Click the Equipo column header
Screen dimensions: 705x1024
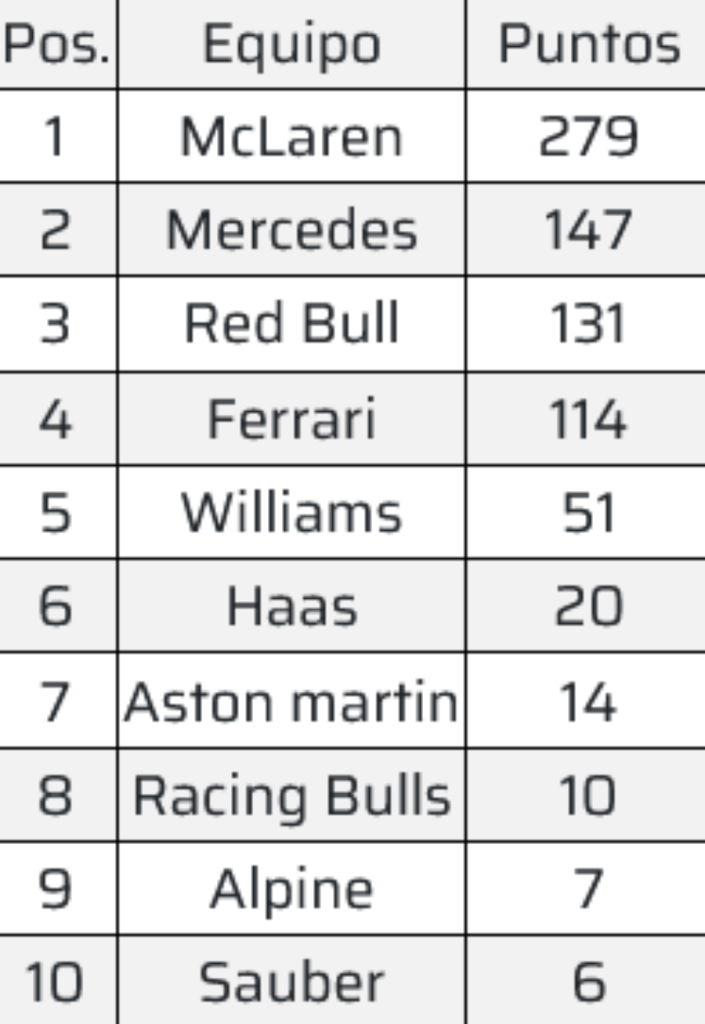click(x=291, y=45)
